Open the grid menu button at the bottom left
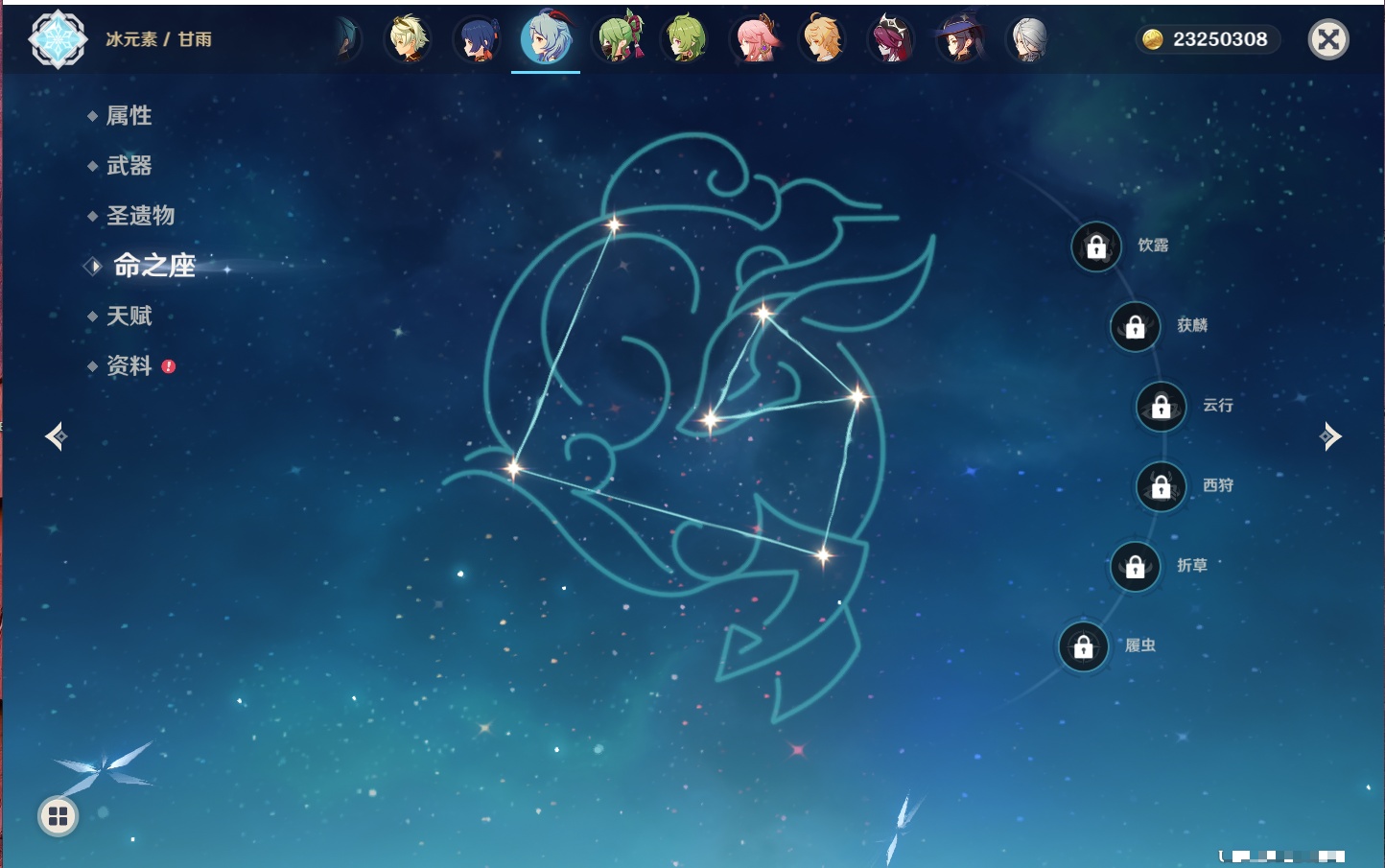This screenshot has width=1385, height=868. (58, 816)
